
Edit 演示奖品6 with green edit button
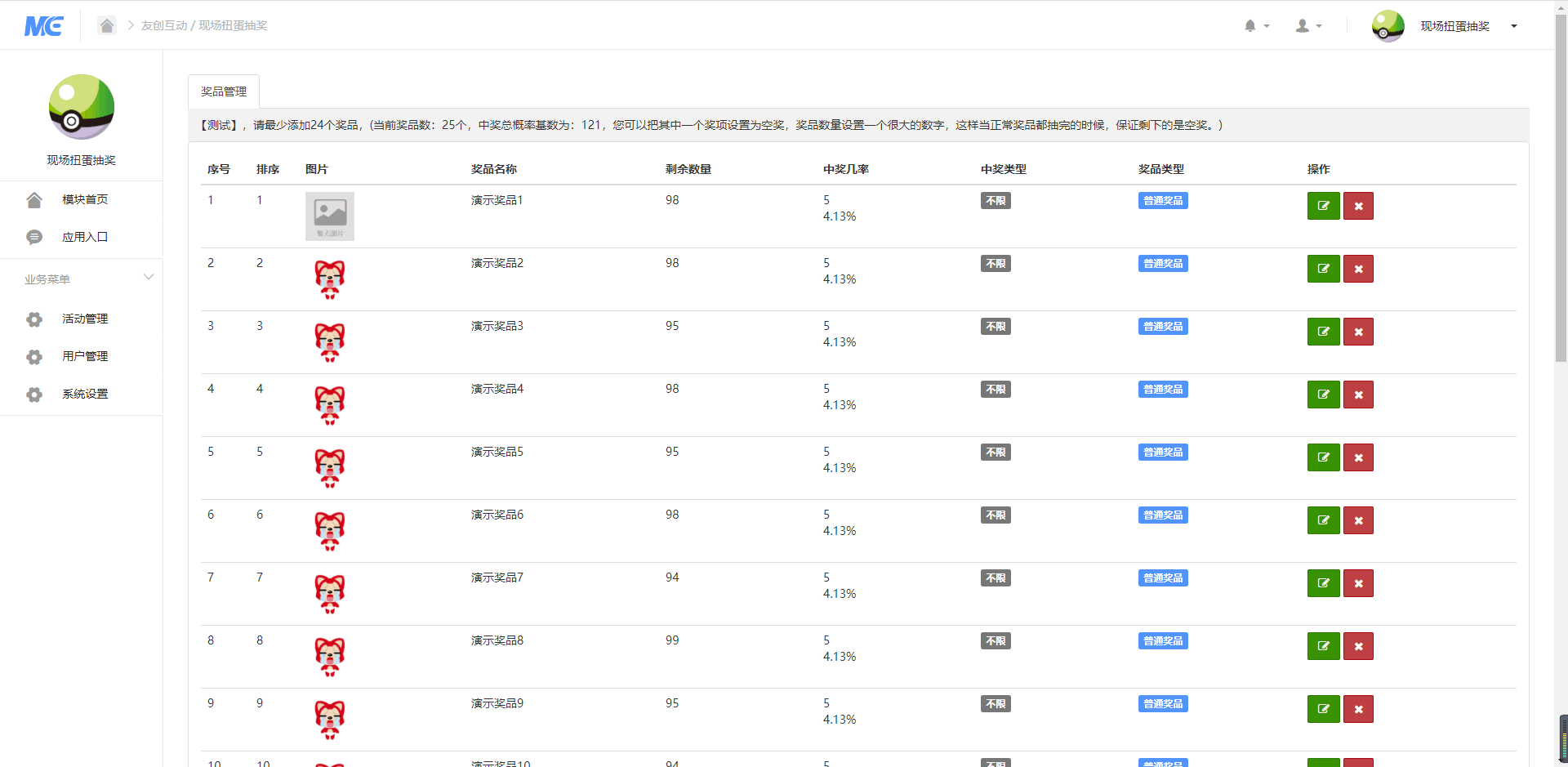pyautogui.click(x=1323, y=520)
